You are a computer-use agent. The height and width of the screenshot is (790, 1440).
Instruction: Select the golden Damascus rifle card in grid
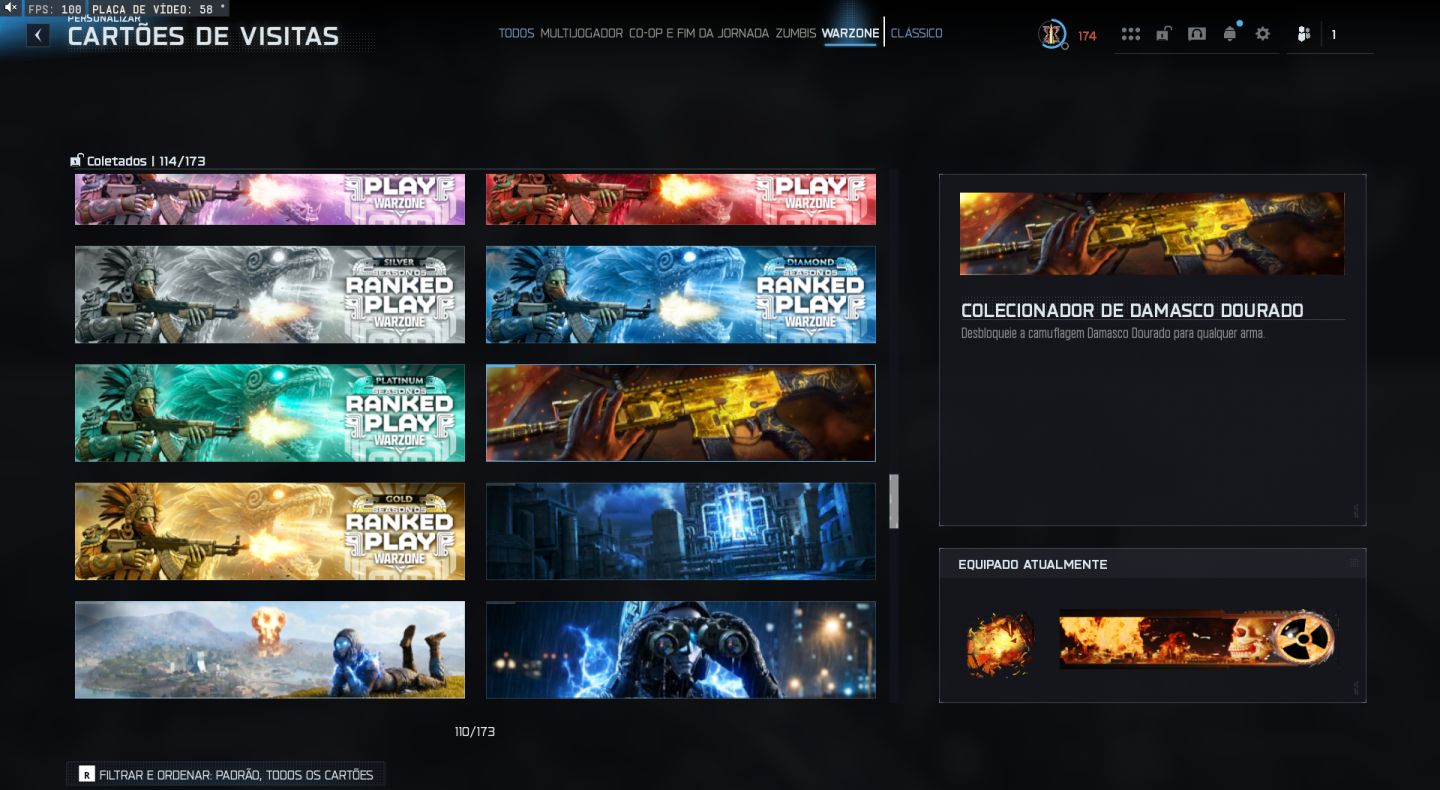[681, 413]
